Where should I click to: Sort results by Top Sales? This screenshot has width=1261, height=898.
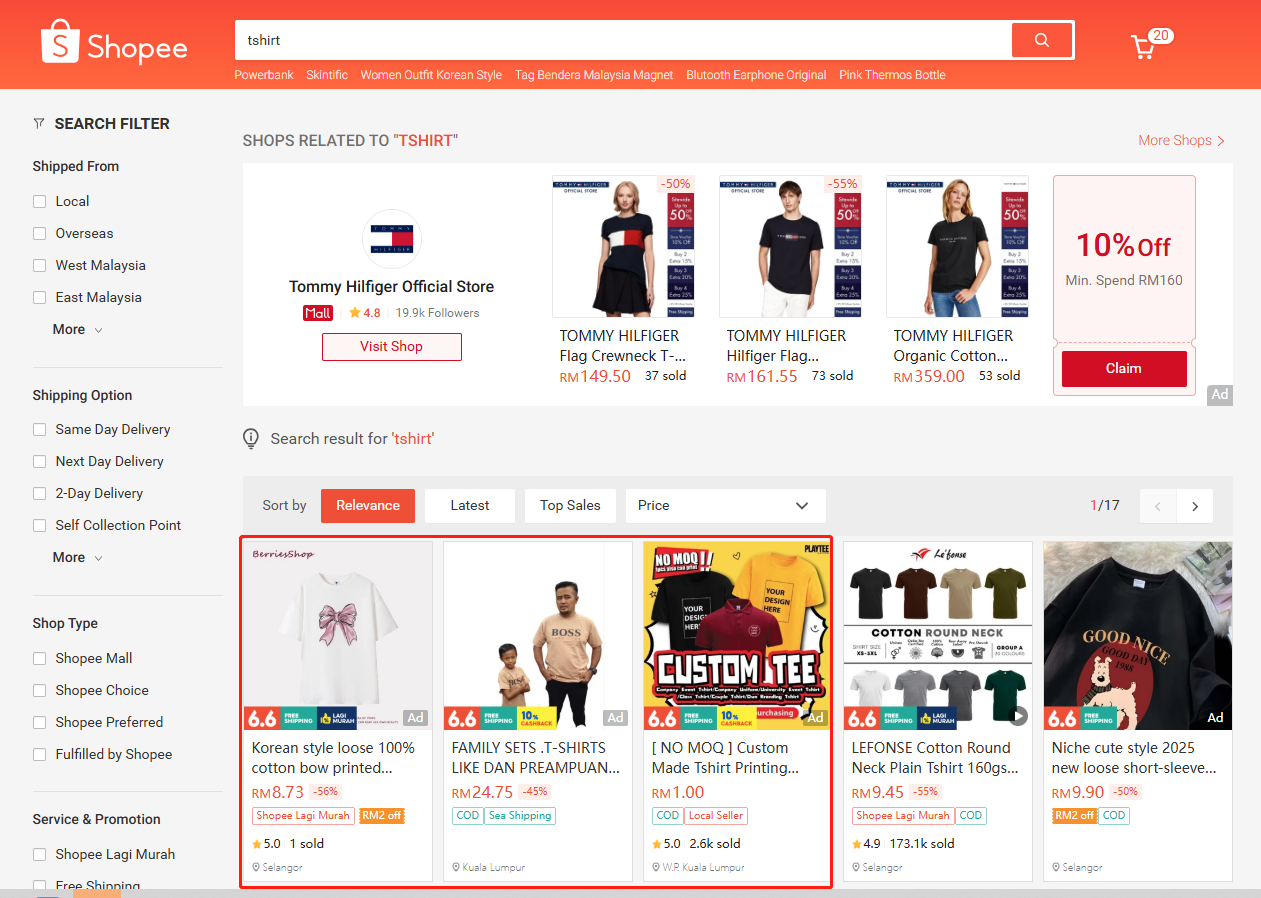(570, 506)
